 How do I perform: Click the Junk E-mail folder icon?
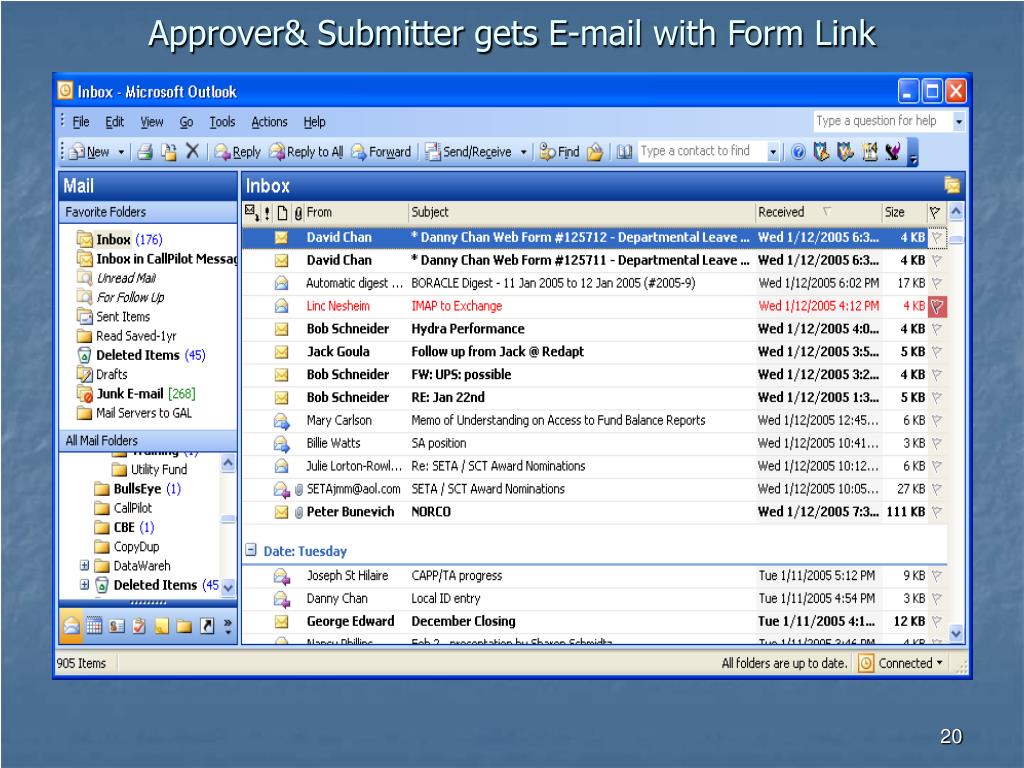click(x=84, y=394)
